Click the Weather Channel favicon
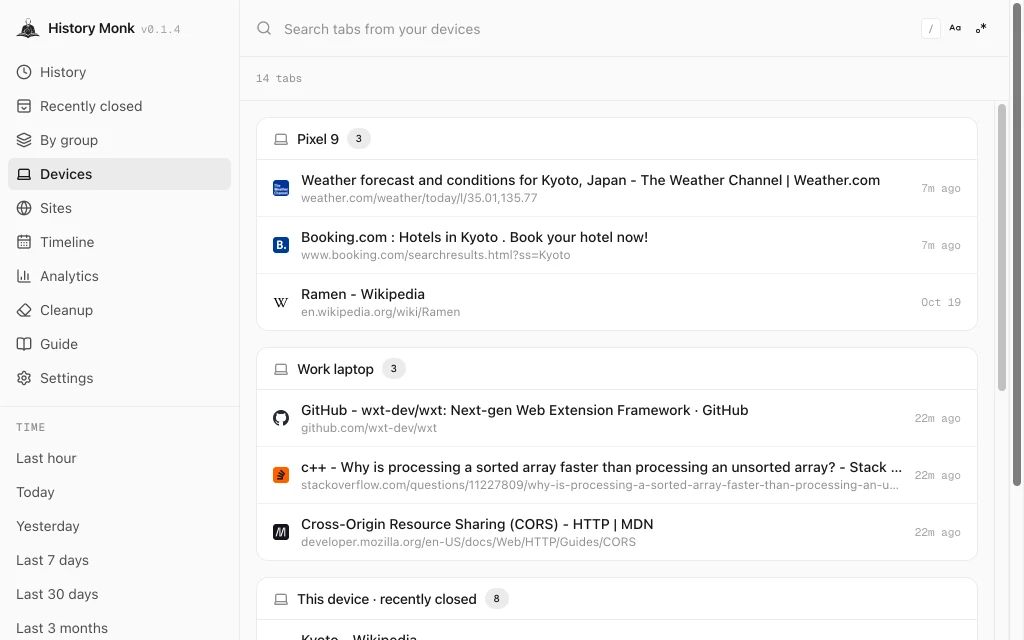This screenshot has width=1024, height=640. coord(281,188)
